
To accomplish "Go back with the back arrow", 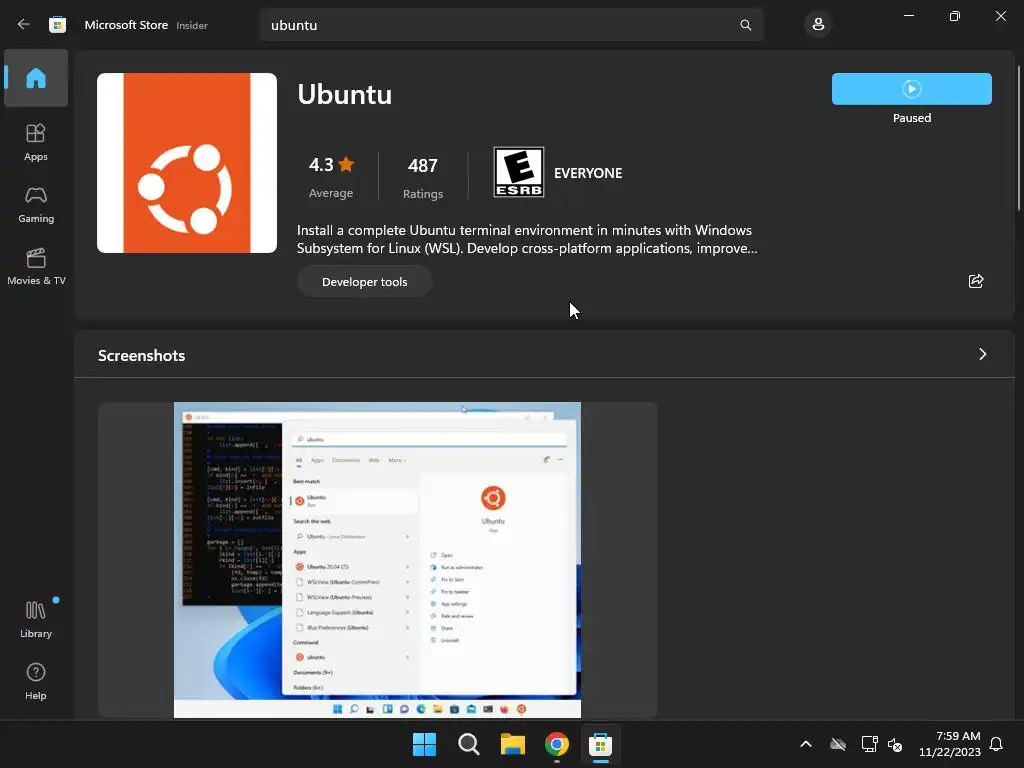I will [24, 25].
